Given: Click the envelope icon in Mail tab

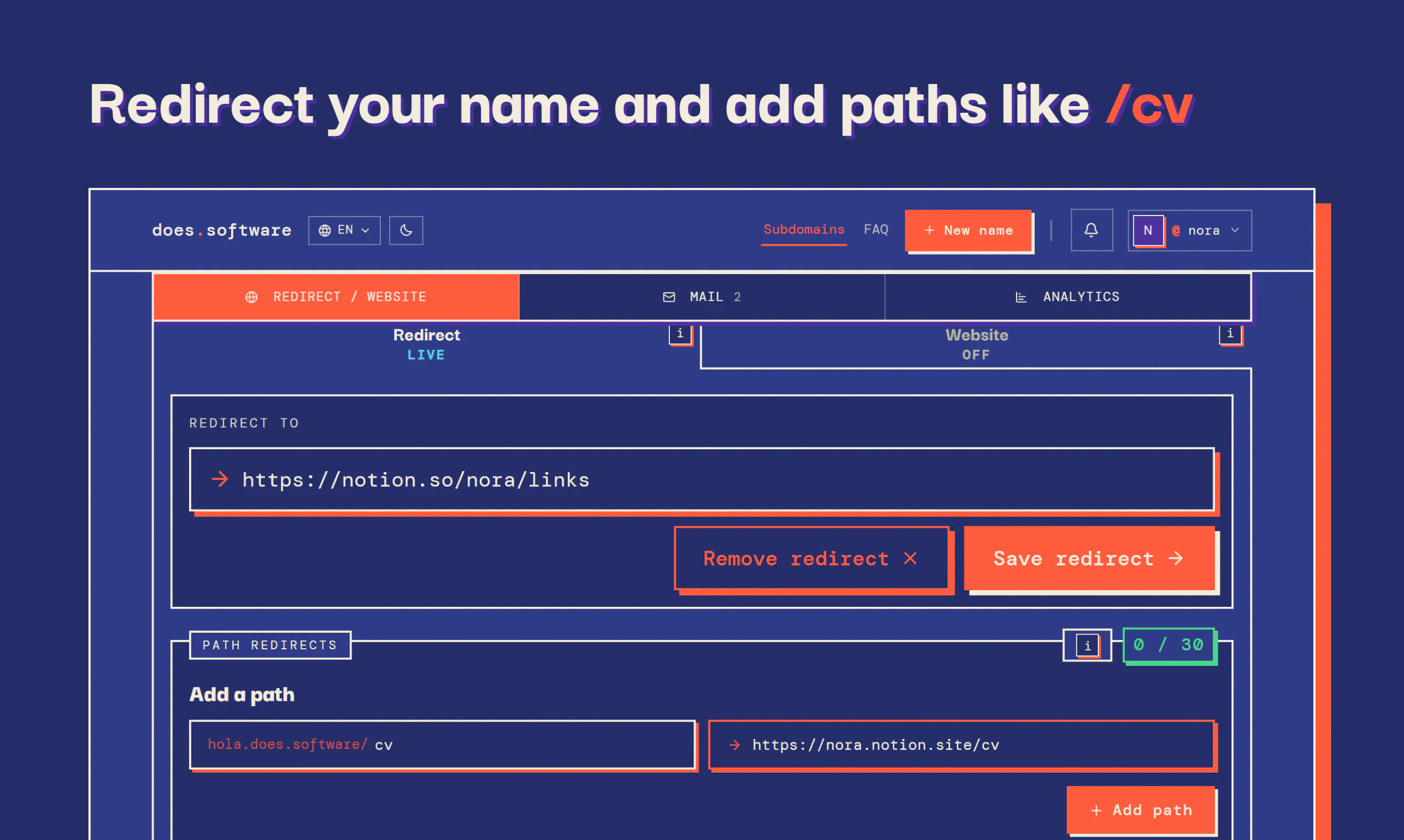Looking at the screenshot, I should coord(669,297).
